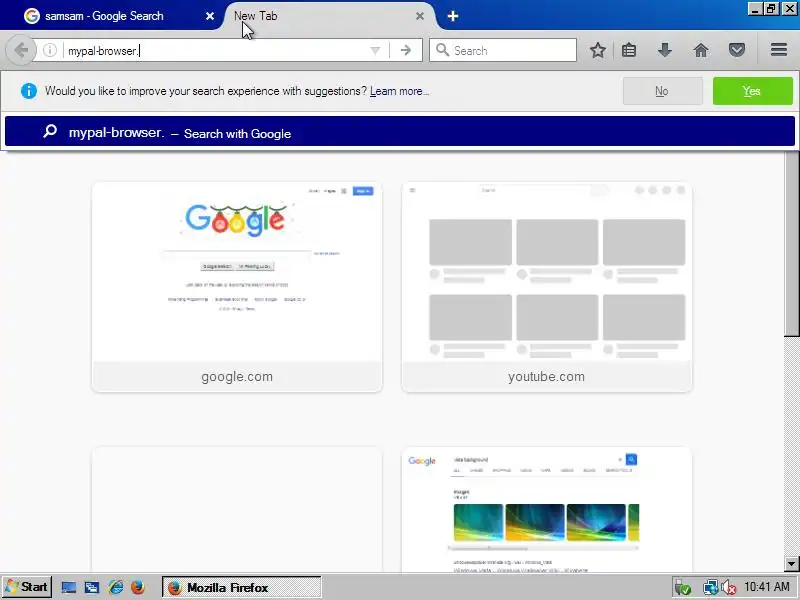Click the youtube.com tile label
The image size is (800, 600).
coord(546,377)
